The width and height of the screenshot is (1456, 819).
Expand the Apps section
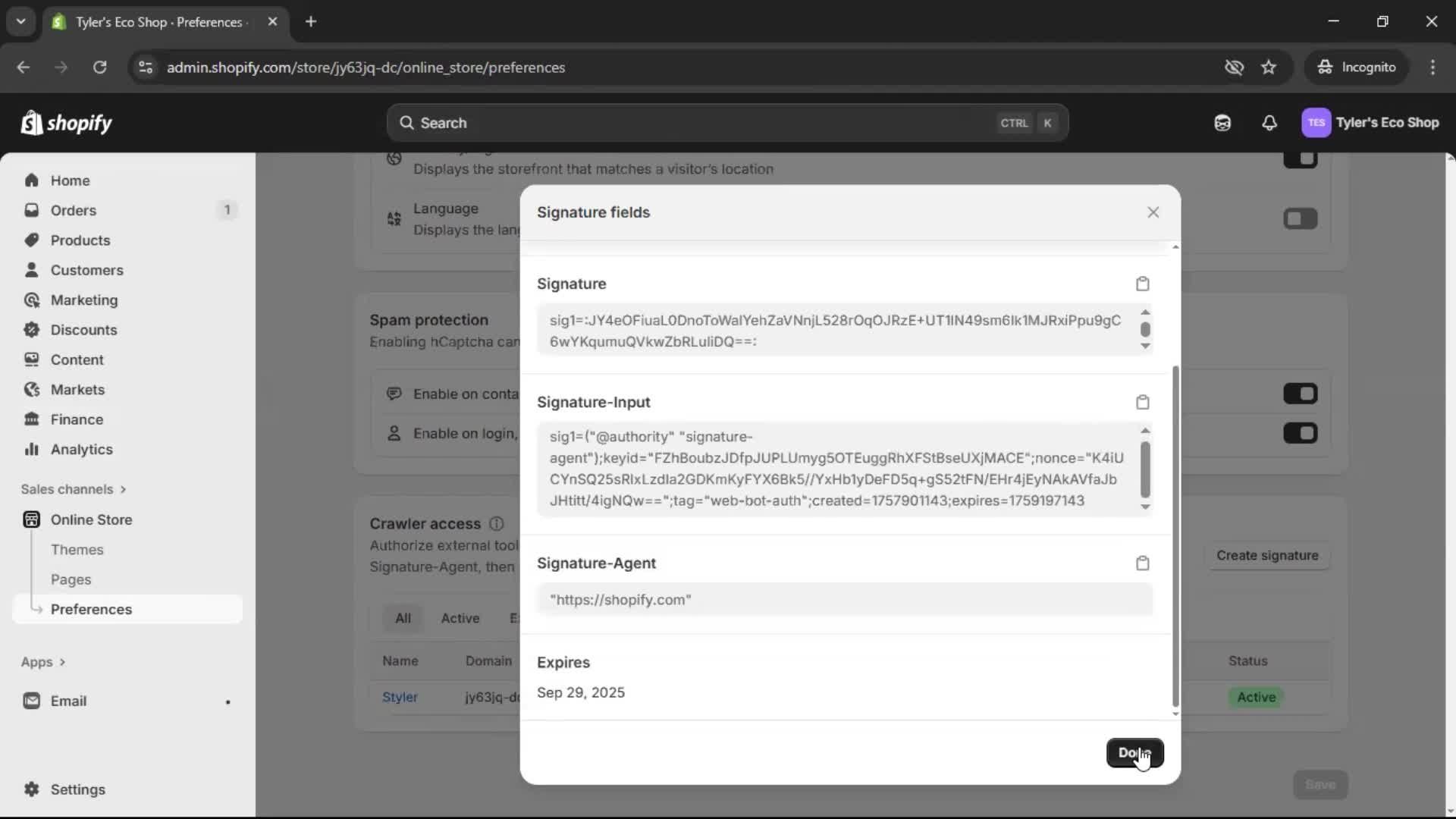pos(43,662)
